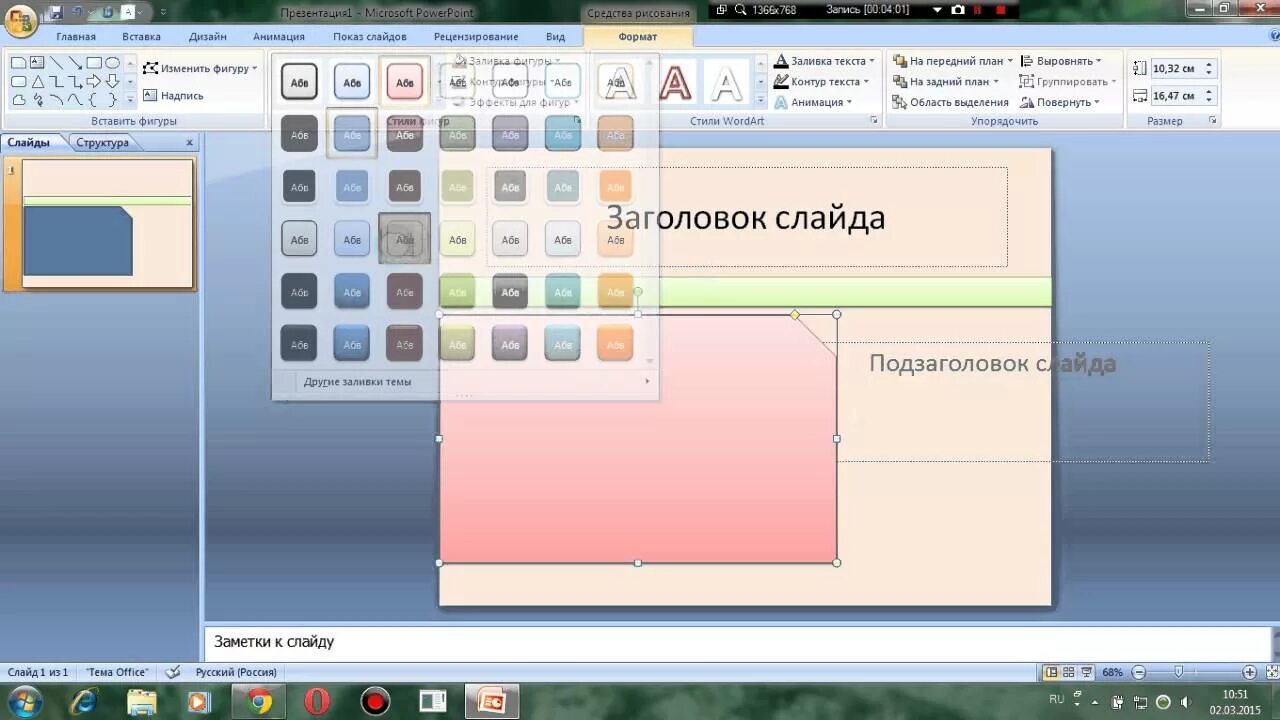Switch to the Дизайн ribbon tab
Image resolution: width=1280 pixels, height=720 pixels.
(208, 37)
